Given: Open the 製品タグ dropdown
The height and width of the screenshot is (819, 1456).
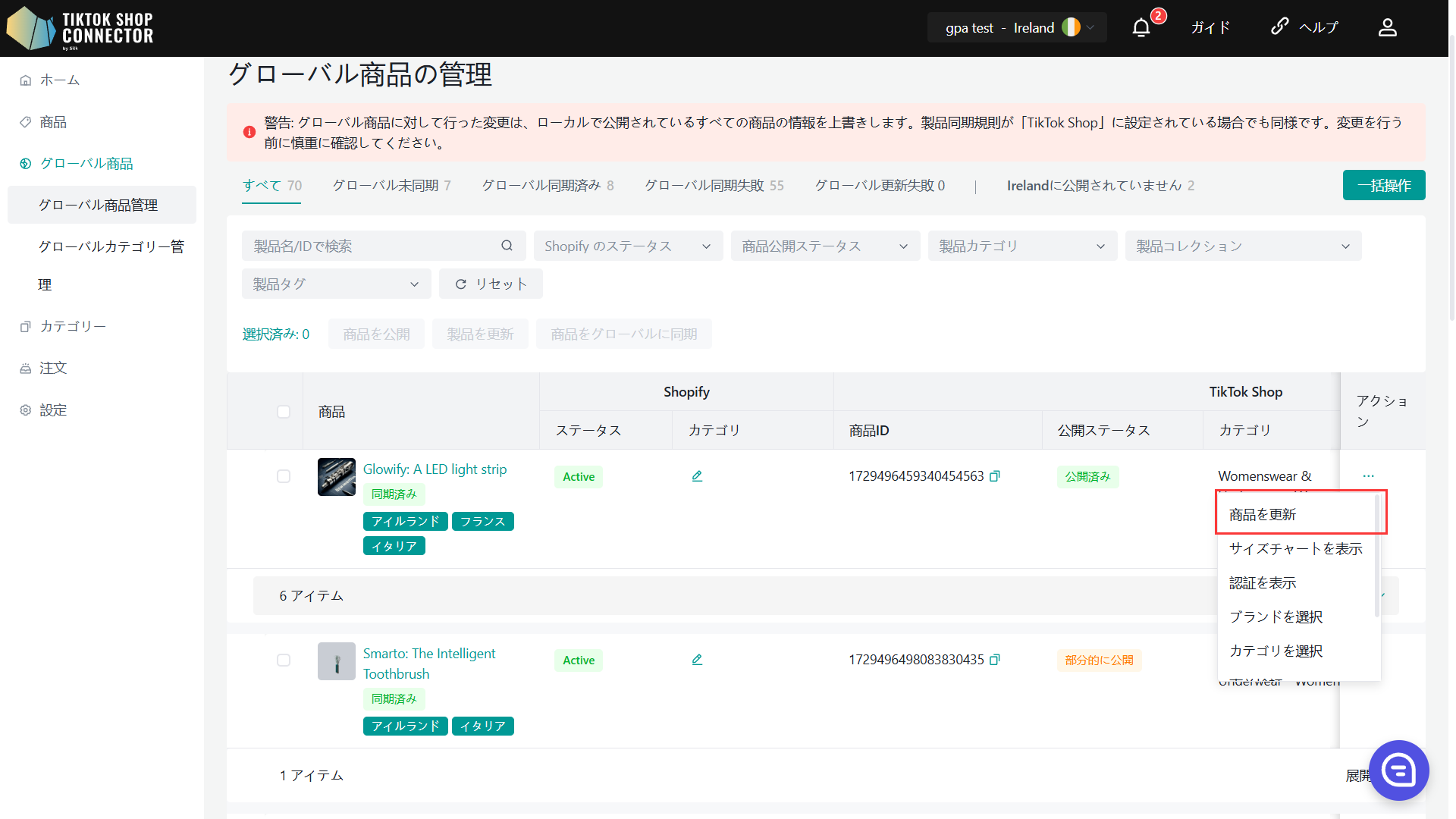Looking at the screenshot, I should point(337,284).
